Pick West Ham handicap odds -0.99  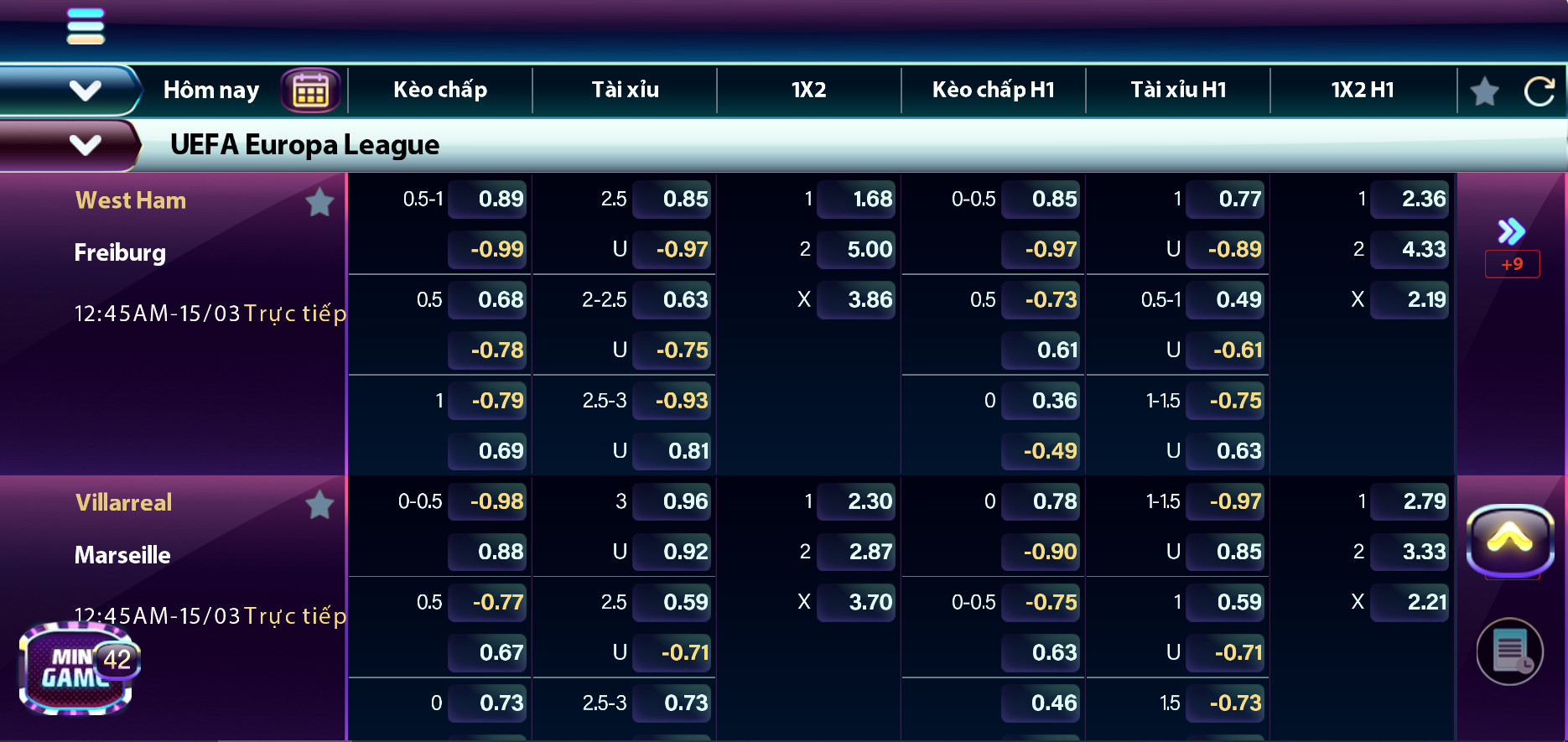(487, 249)
